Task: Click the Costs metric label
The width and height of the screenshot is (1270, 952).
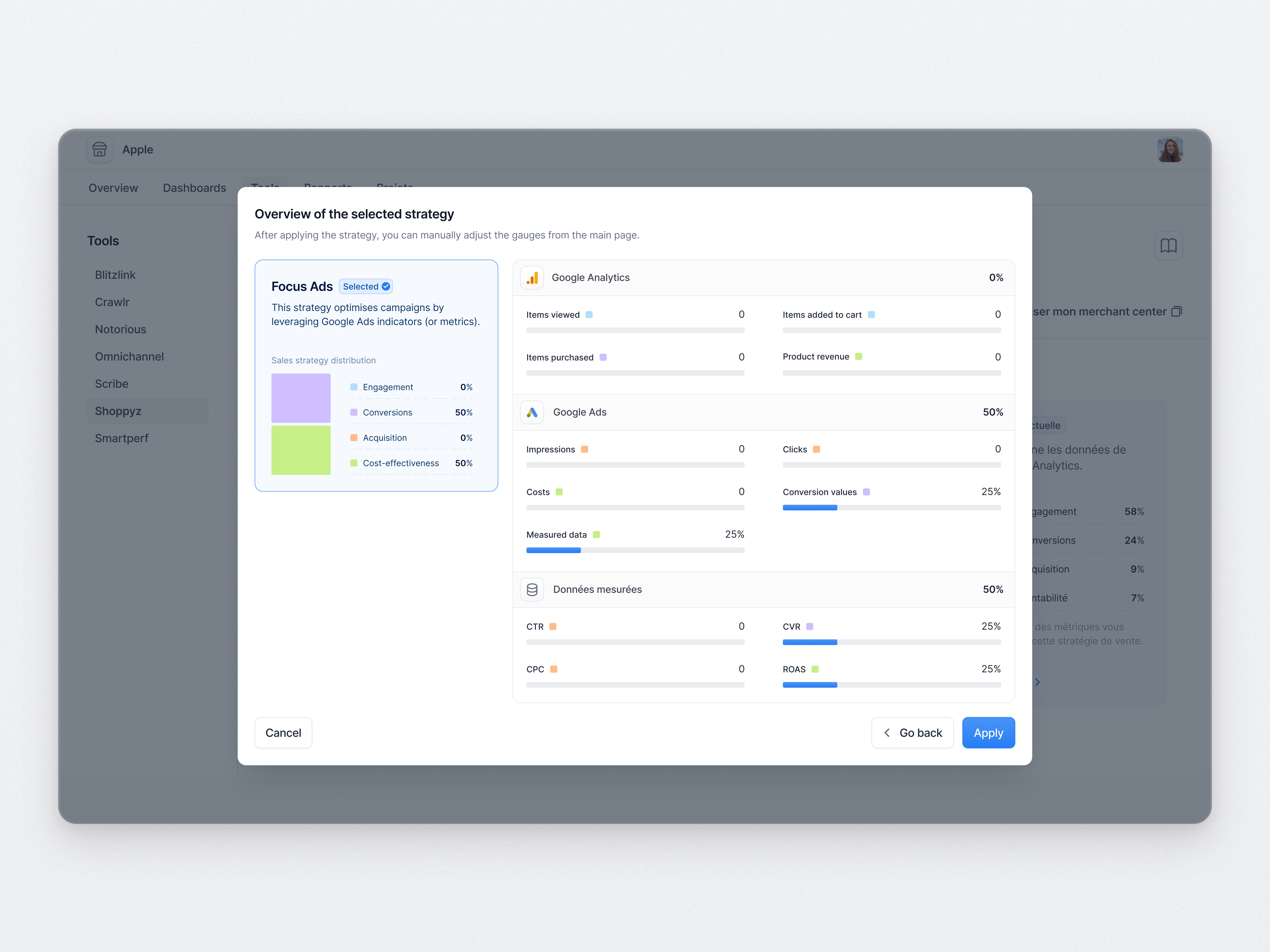Action: 538,492
